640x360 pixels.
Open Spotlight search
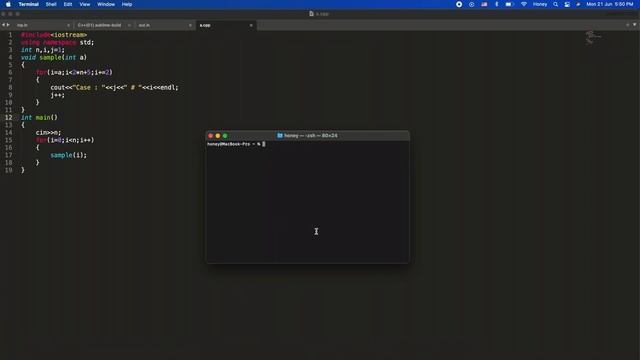point(556,4)
